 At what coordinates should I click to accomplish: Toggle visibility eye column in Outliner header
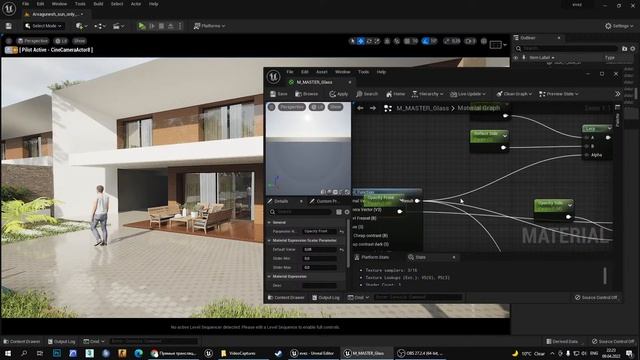516,58
